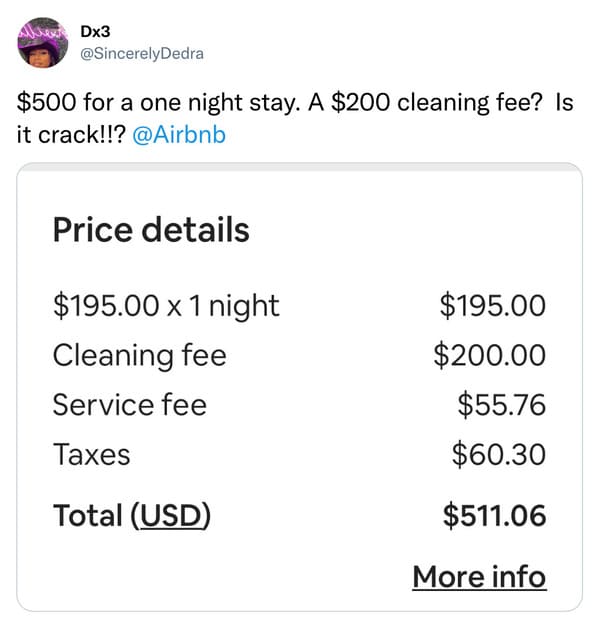Click the $195.00 nightly amount
Viewport: 599px width, 628px height.
pyautogui.click(x=492, y=306)
